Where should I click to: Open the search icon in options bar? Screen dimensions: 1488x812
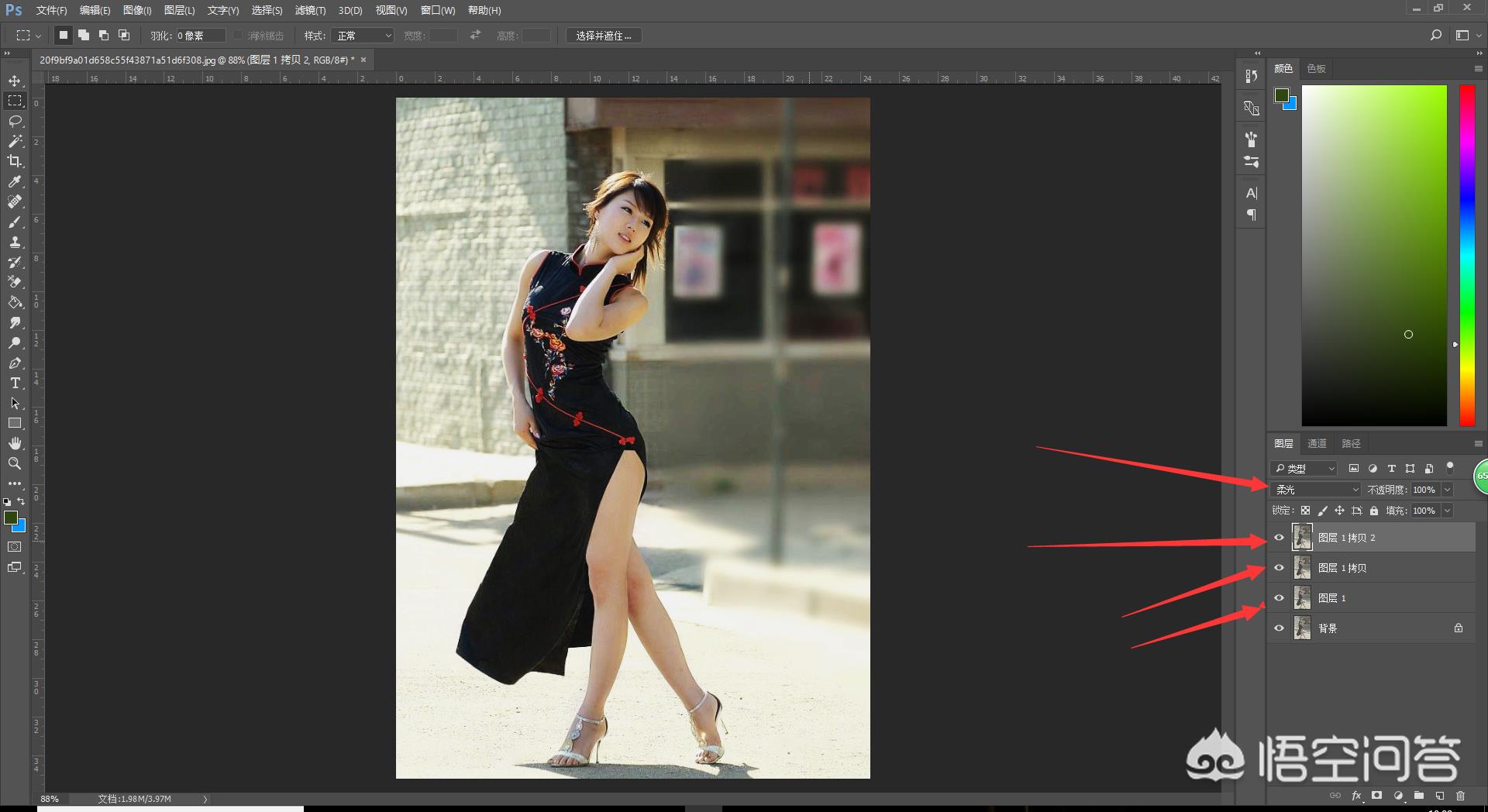pyautogui.click(x=1436, y=36)
